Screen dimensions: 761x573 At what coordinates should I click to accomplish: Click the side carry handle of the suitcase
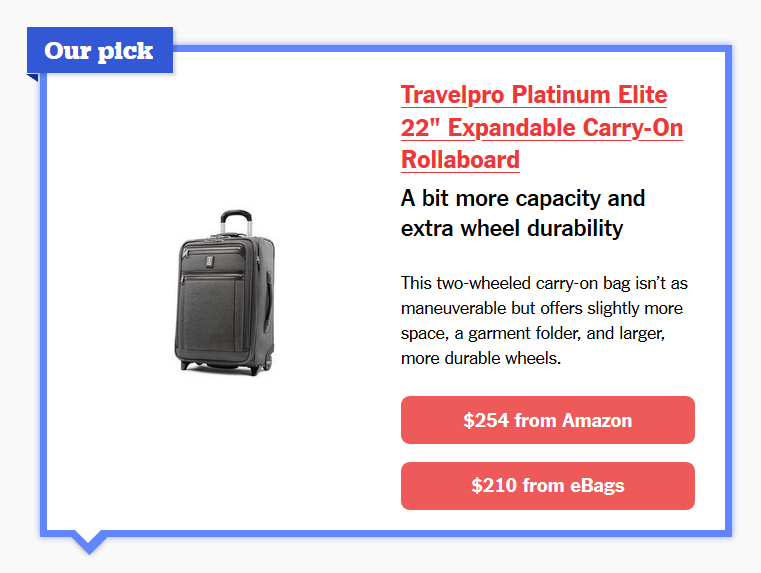[x=268, y=303]
